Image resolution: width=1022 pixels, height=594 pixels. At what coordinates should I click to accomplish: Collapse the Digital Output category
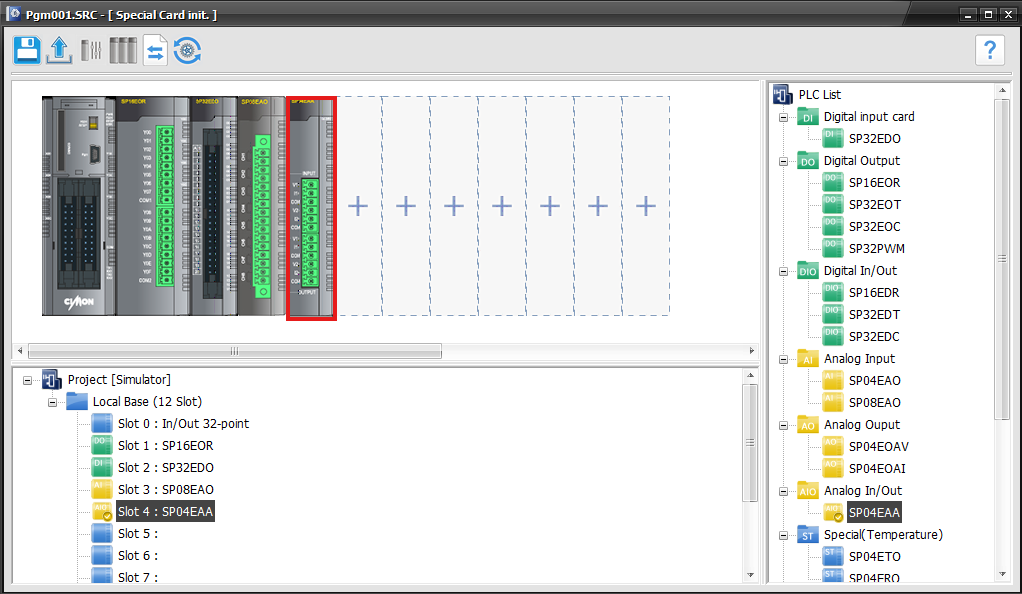783,161
